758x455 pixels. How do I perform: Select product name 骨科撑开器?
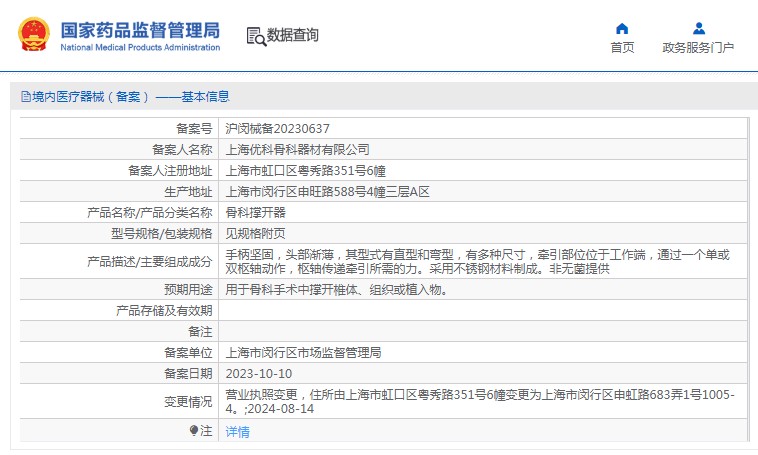click(255, 213)
